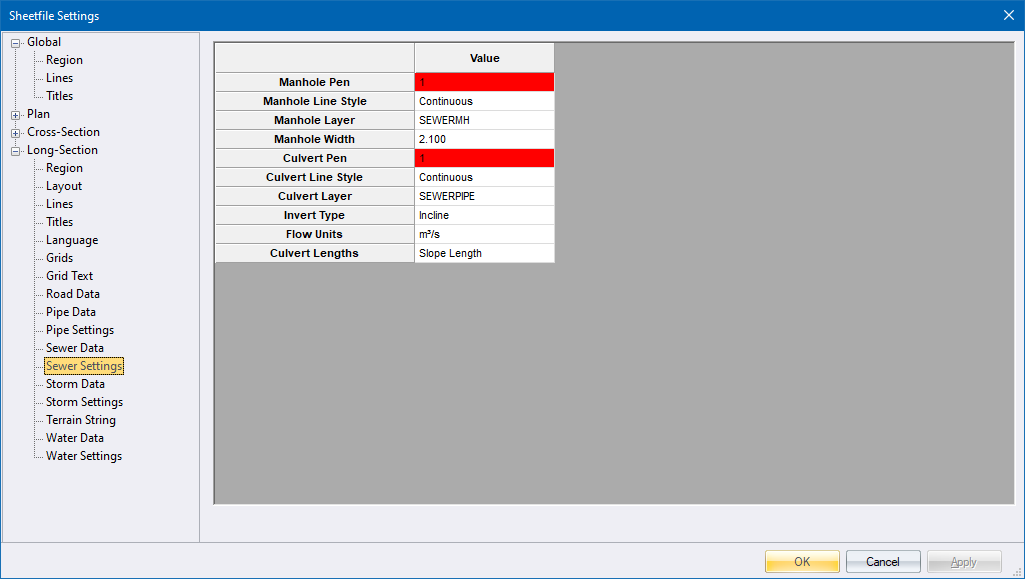
Task: Click the Manhole Line Style value cell
Action: click(484, 101)
